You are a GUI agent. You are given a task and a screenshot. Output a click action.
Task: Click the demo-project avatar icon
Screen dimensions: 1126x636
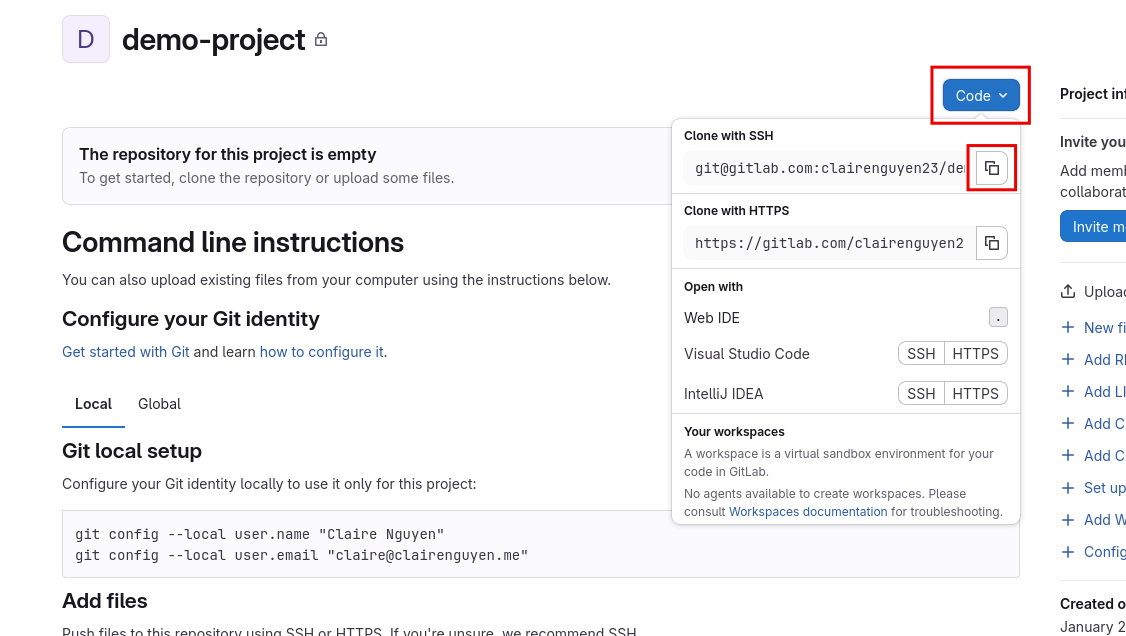pyautogui.click(x=85, y=38)
